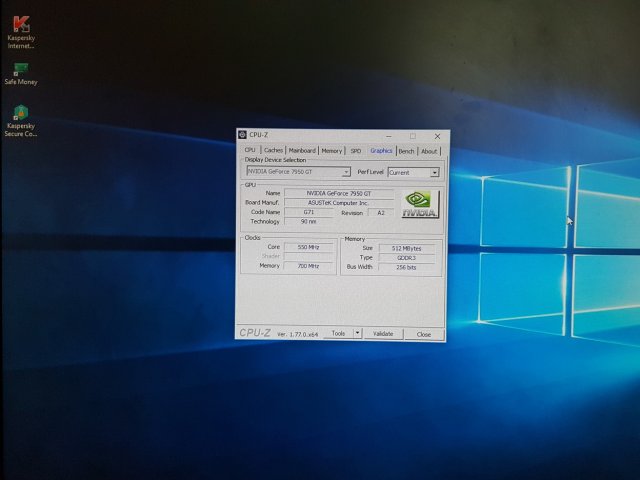This screenshot has height=480, width=640.
Task: Close the CPU-Z window with X
Action: [437, 136]
